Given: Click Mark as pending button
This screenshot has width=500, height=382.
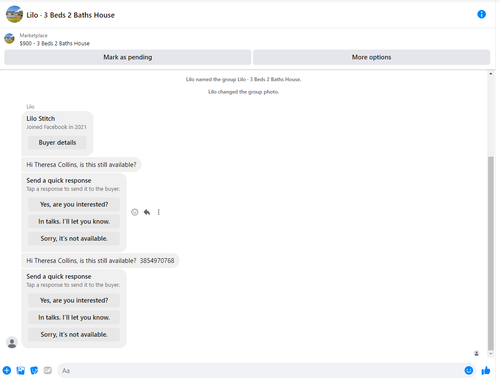Looking at the screenshot, I should (127, 57).
